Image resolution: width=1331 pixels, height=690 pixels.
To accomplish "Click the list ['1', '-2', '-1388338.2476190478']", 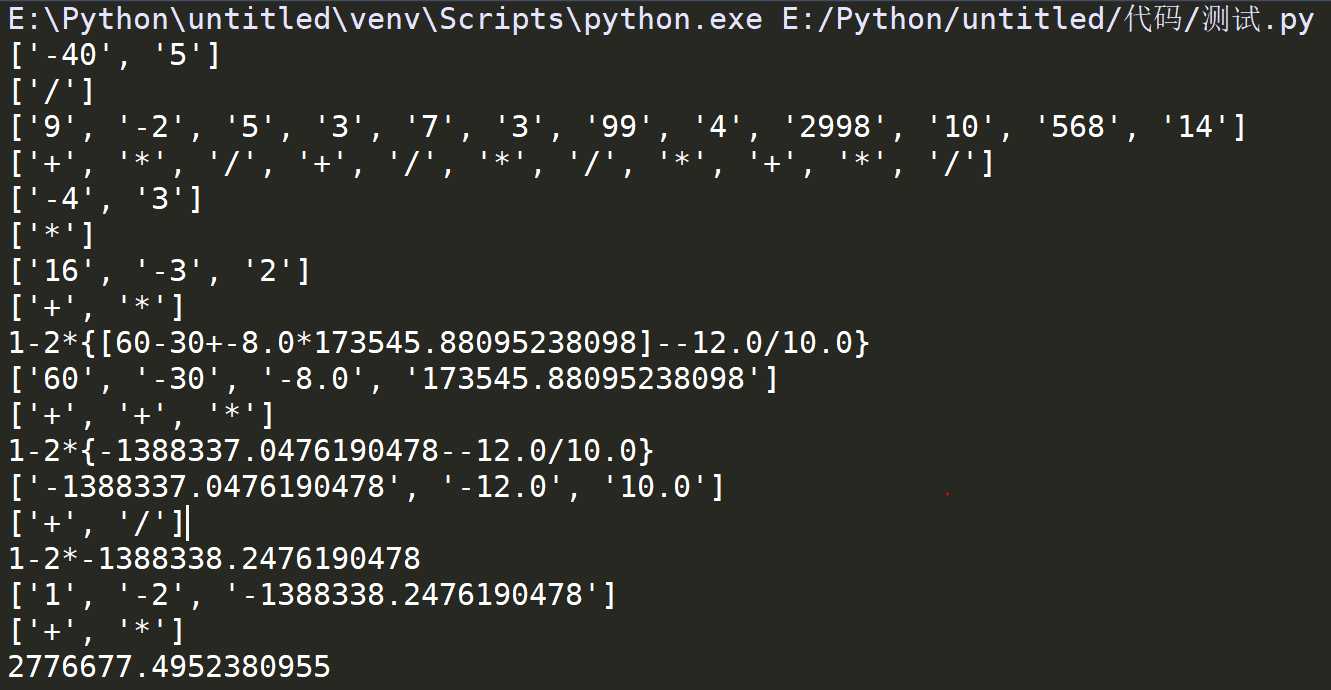I will coord(312,595).
